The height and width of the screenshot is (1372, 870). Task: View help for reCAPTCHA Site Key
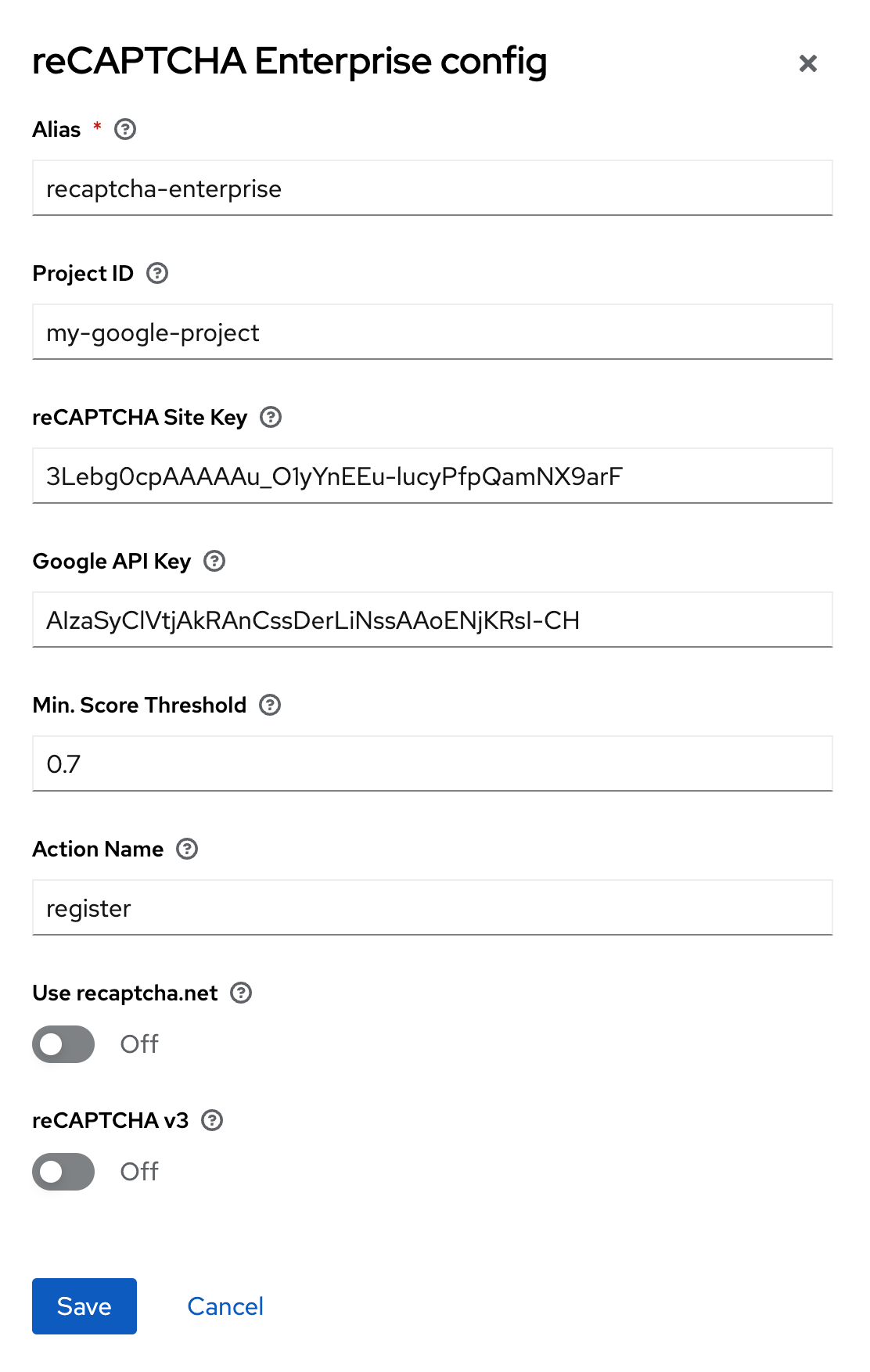[x=270, y=417]
